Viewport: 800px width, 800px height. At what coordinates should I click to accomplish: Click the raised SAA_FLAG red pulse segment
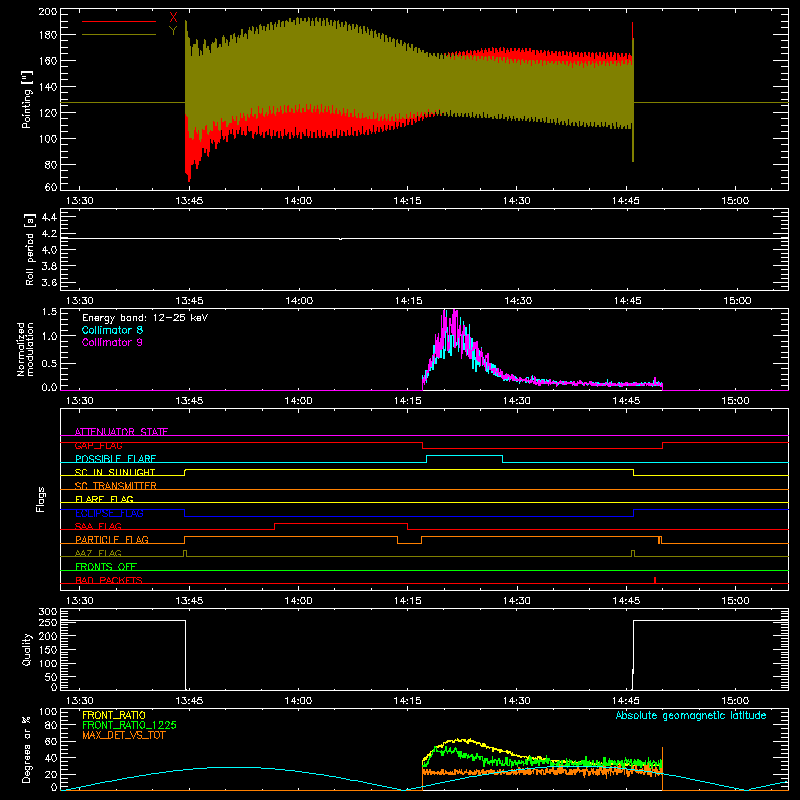[x=341, y=523]
